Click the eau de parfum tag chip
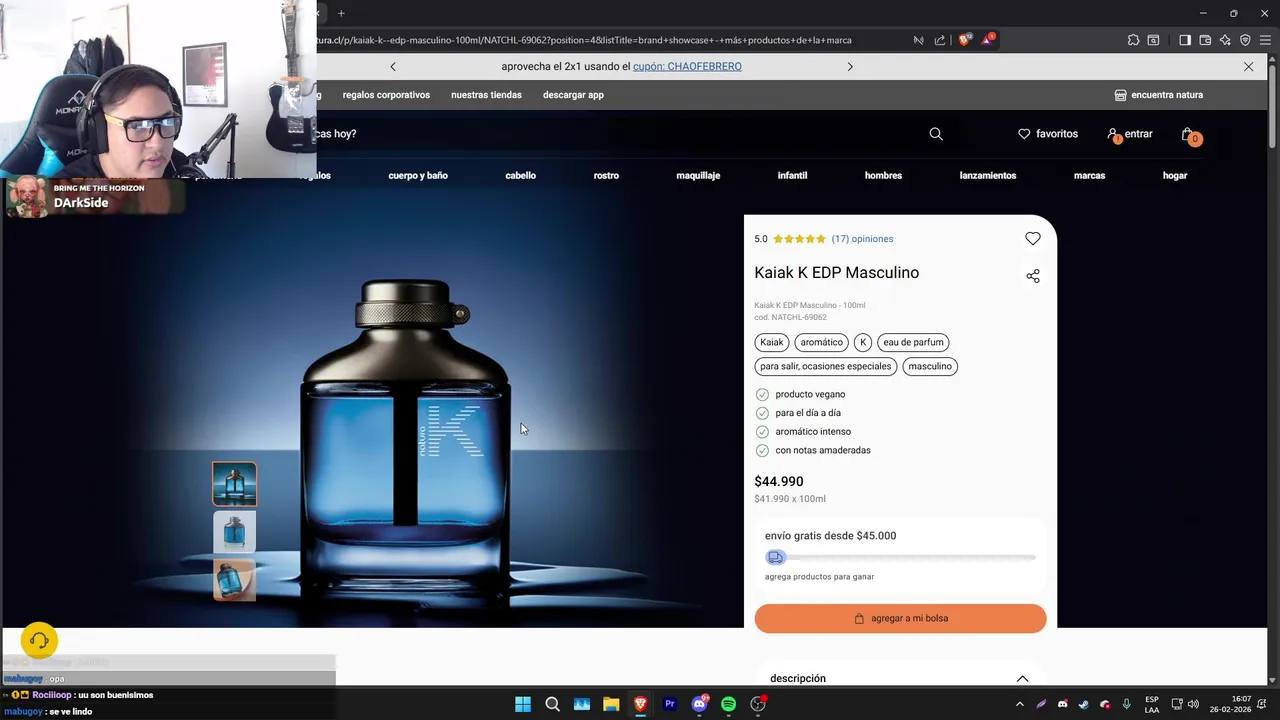Image resolution: width=1280 pixels, height=720 pixels. 913,342
